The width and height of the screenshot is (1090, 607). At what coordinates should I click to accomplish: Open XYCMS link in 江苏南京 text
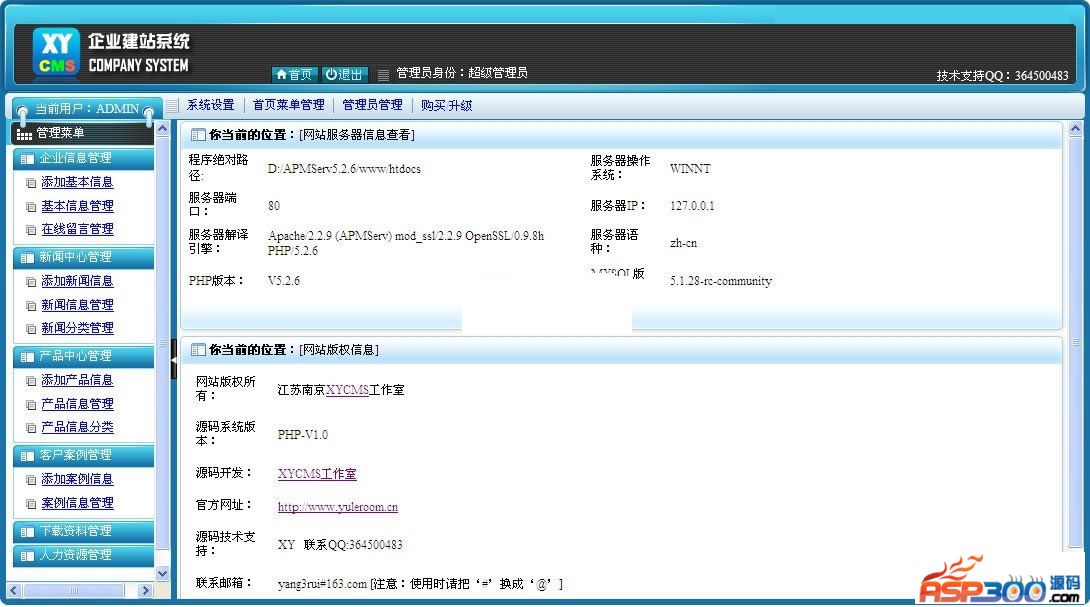(347, 390)
